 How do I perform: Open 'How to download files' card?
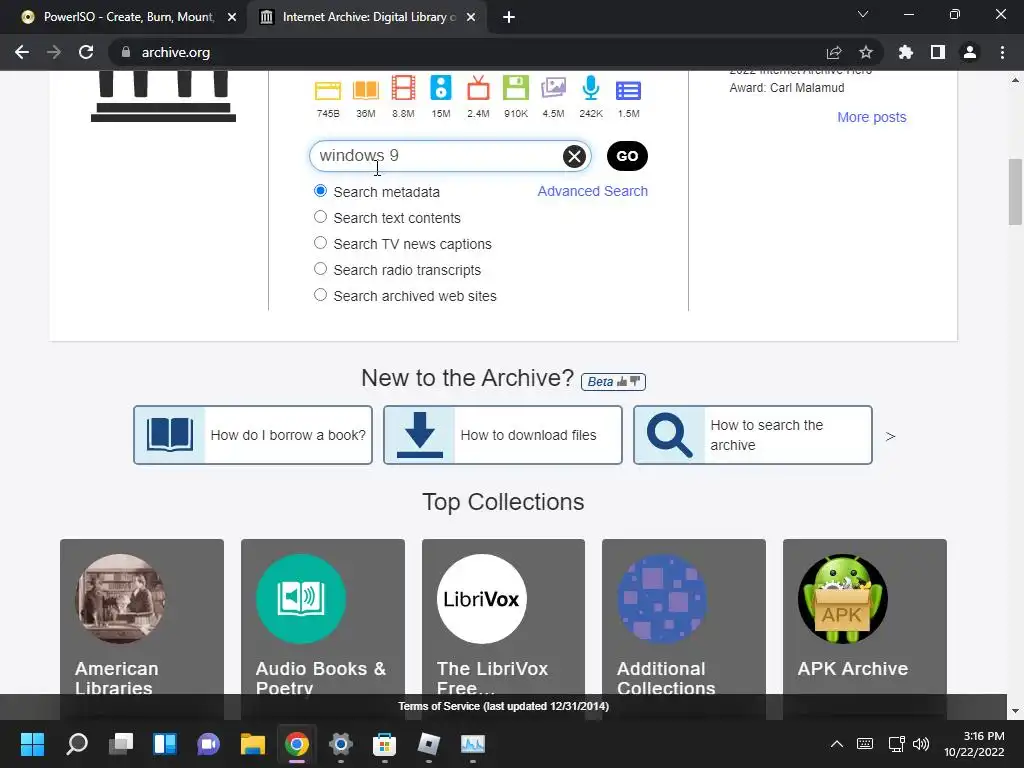coord(503,435)
